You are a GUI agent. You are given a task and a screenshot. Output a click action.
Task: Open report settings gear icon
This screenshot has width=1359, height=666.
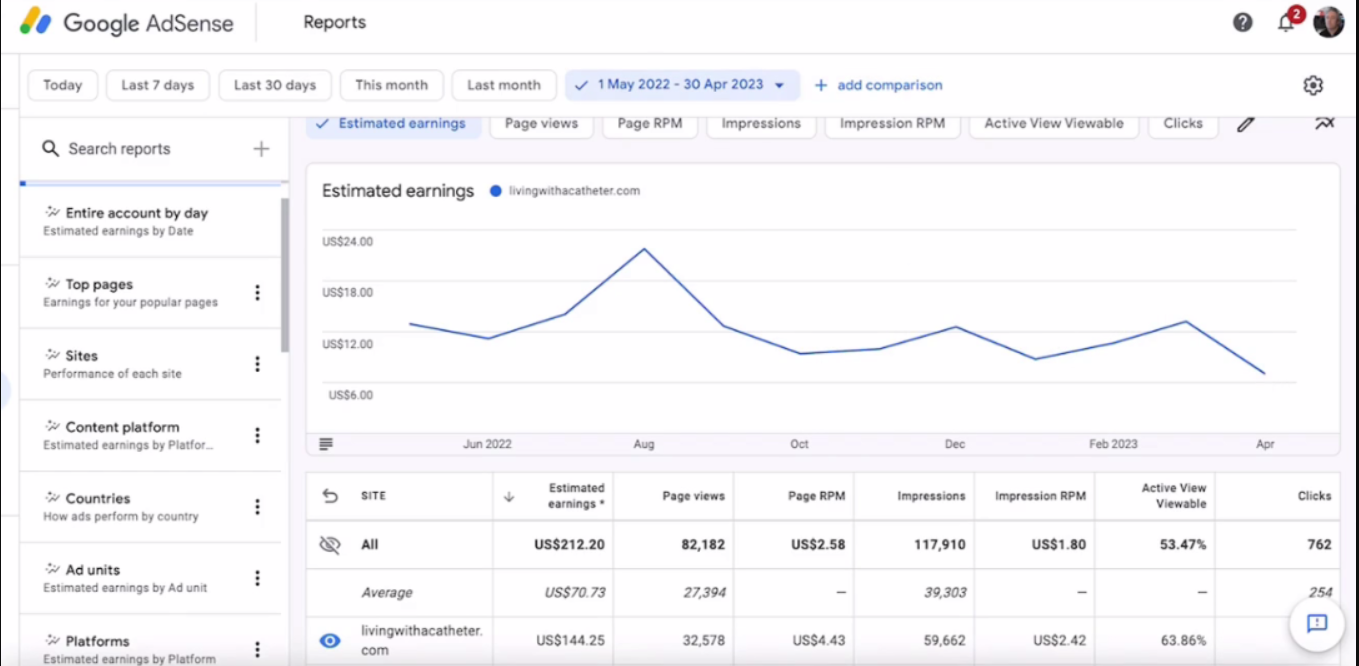click(x=1313, y=86)
